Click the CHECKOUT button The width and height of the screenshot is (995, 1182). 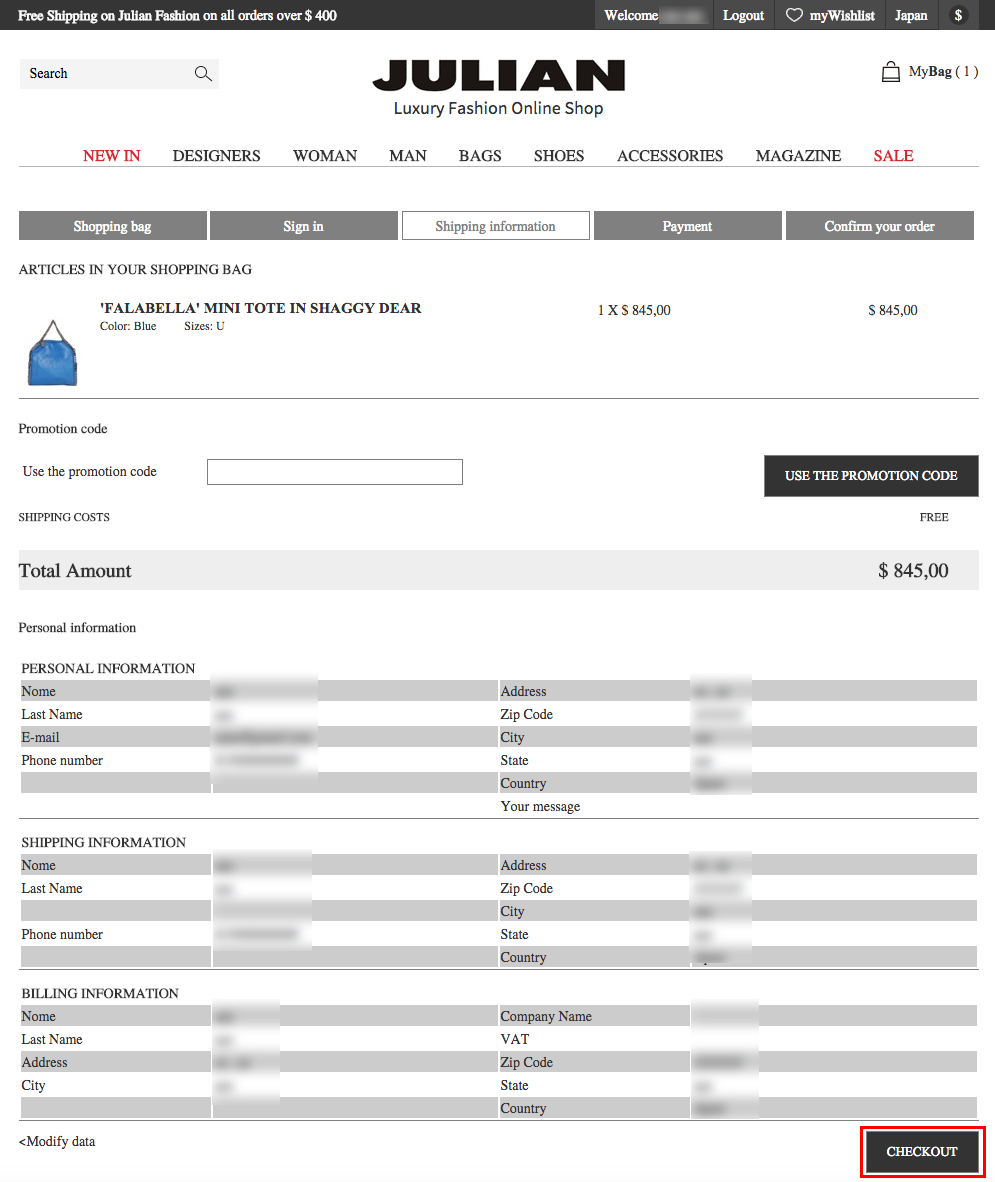click(922, 1151)
